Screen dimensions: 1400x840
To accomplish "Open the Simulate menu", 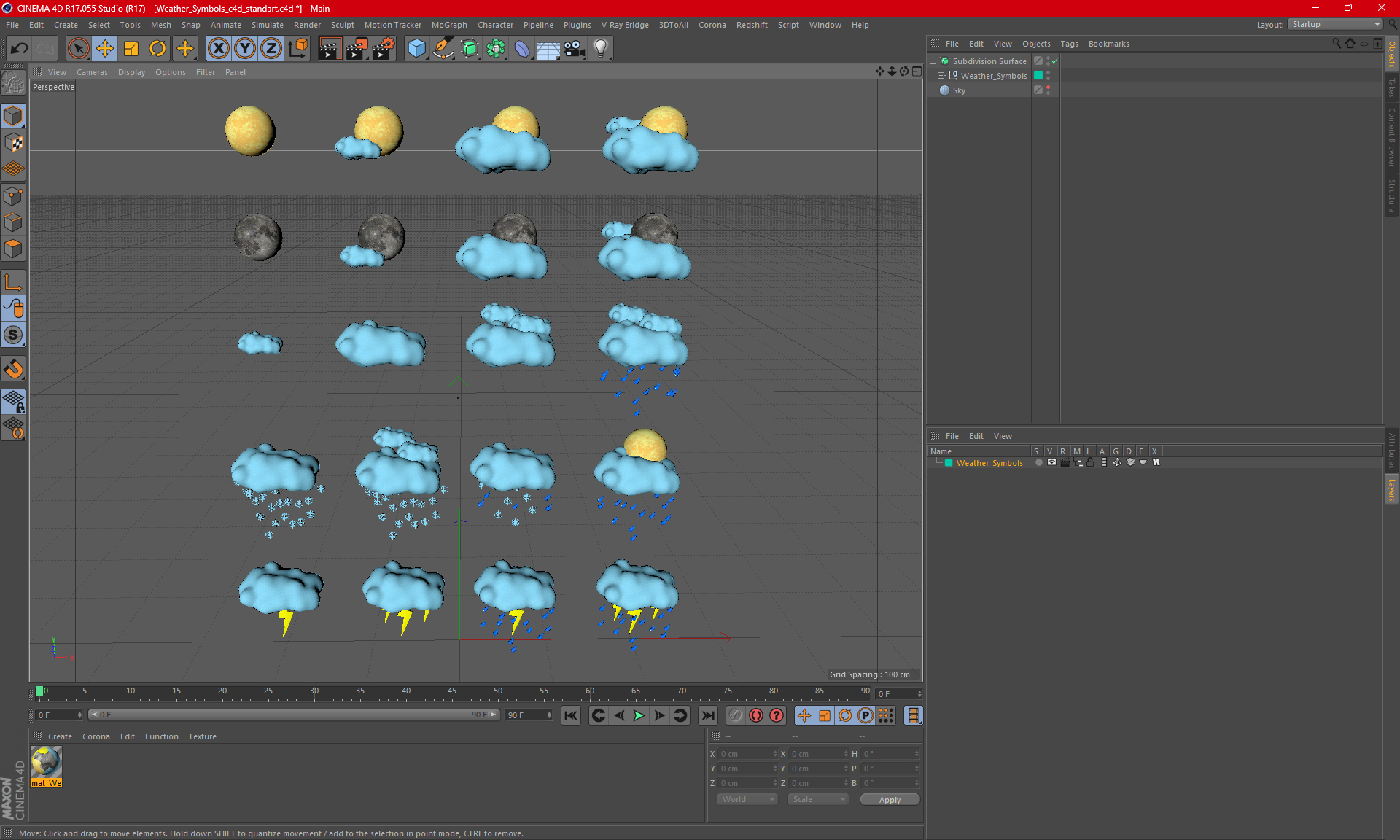I will tap(268, 25).
